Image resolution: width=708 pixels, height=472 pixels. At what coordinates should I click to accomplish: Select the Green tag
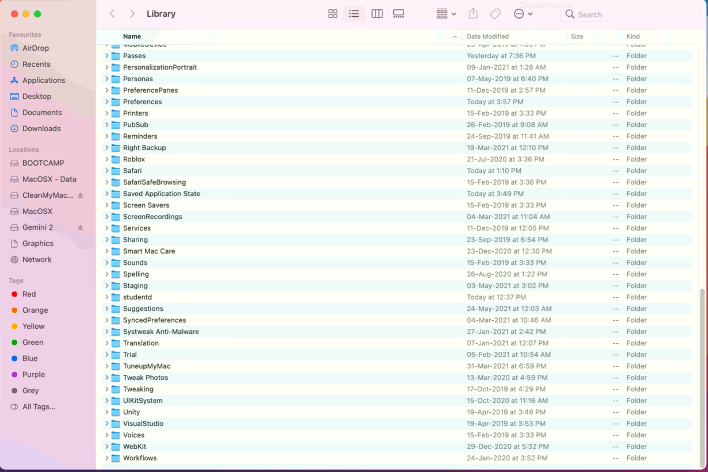[33, 342]
